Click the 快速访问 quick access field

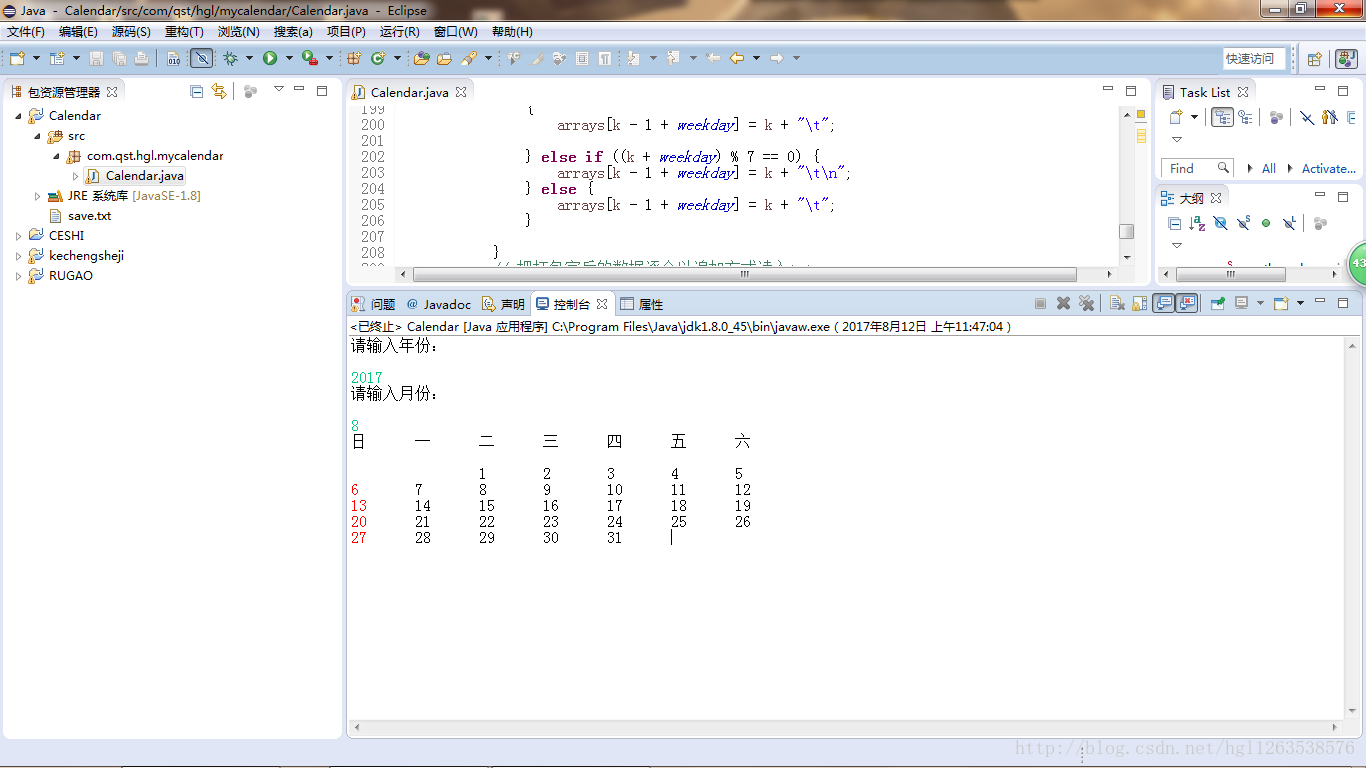[1254, 59]
